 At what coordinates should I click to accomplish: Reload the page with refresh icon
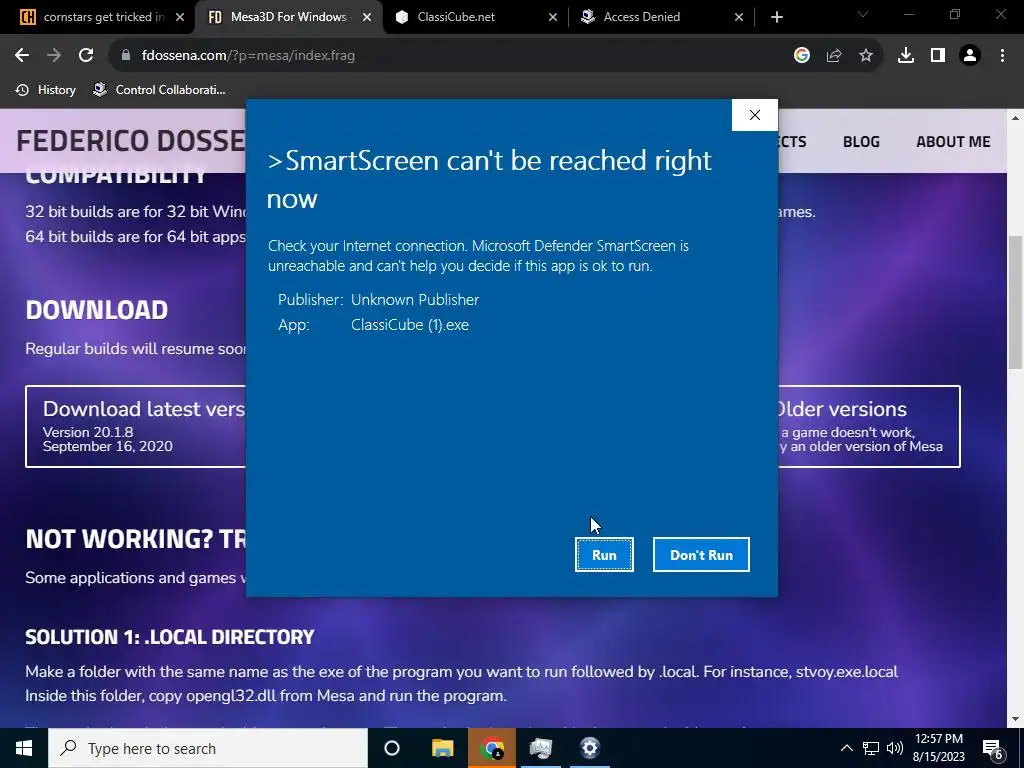86,56
